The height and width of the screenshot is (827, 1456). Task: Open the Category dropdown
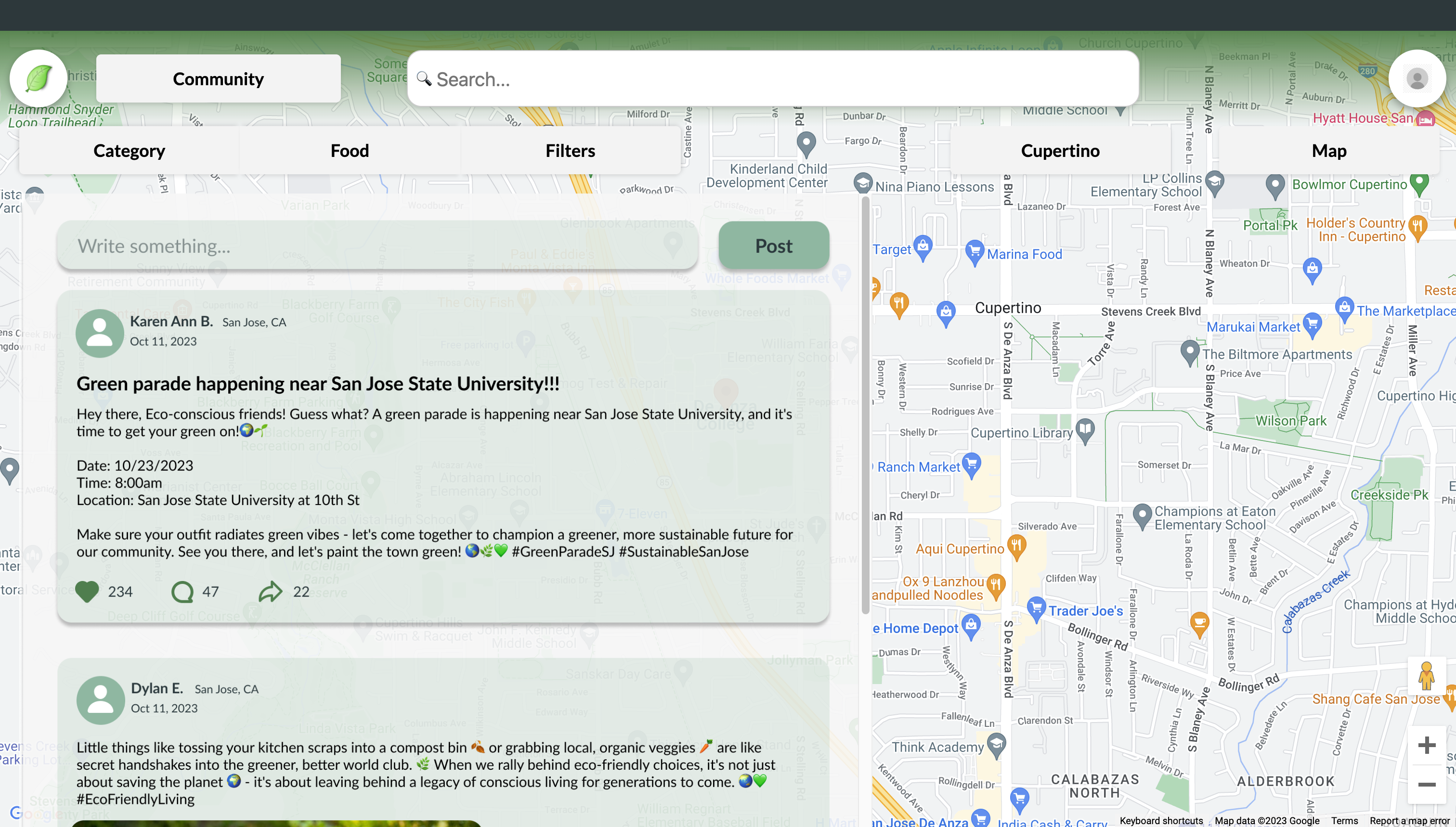point(129,151)
